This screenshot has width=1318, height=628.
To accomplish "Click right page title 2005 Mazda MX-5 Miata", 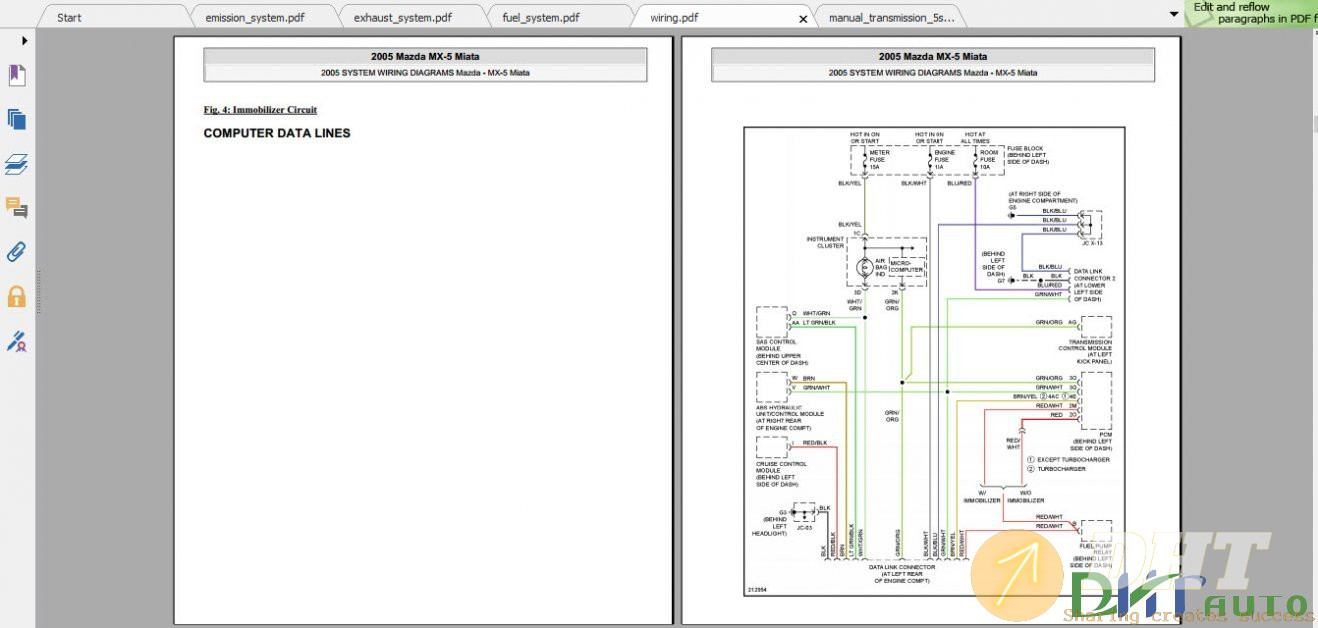I will [933, 57].
